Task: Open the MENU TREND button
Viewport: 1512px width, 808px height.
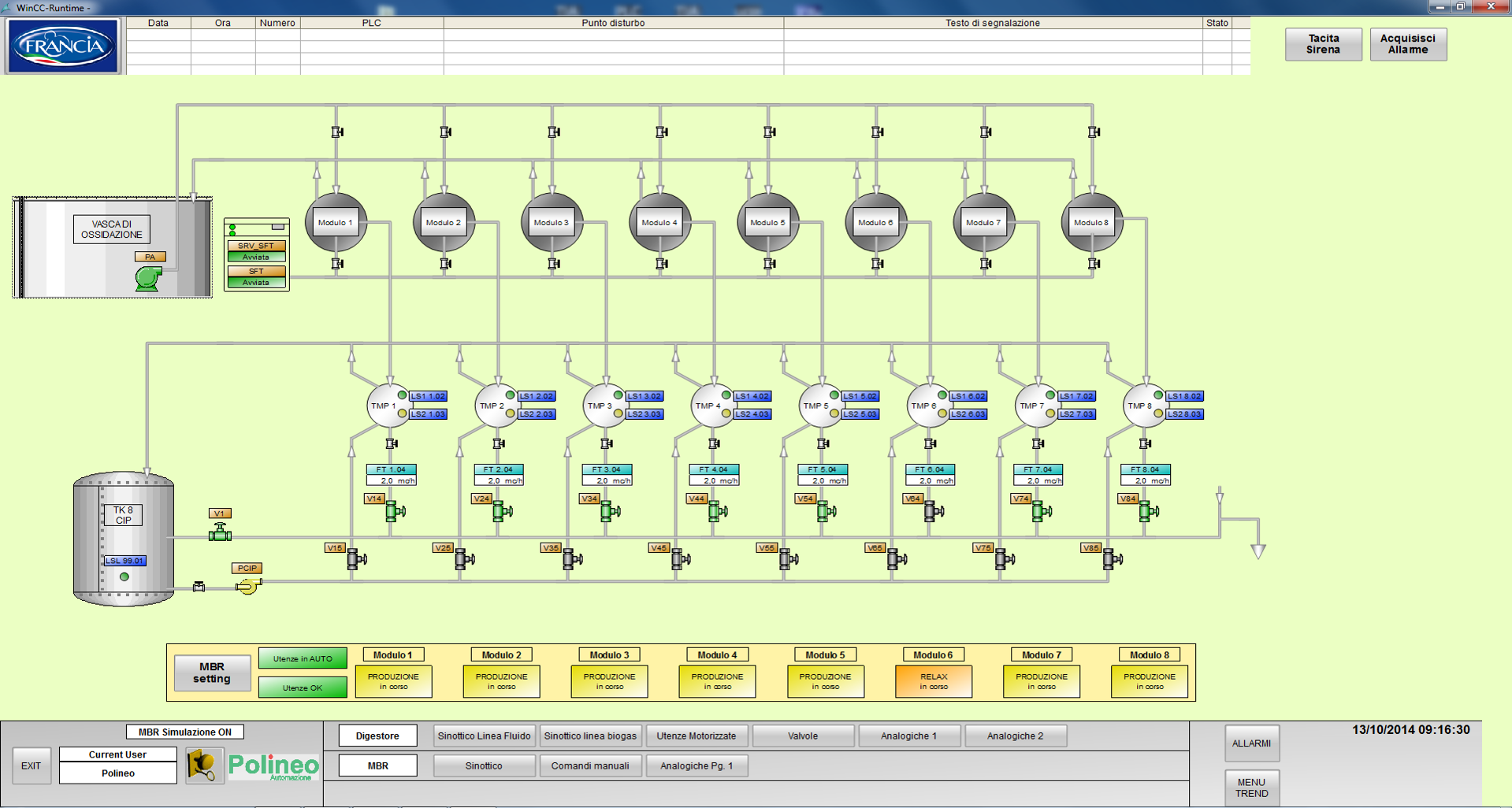Action: tap(1251, 788)
